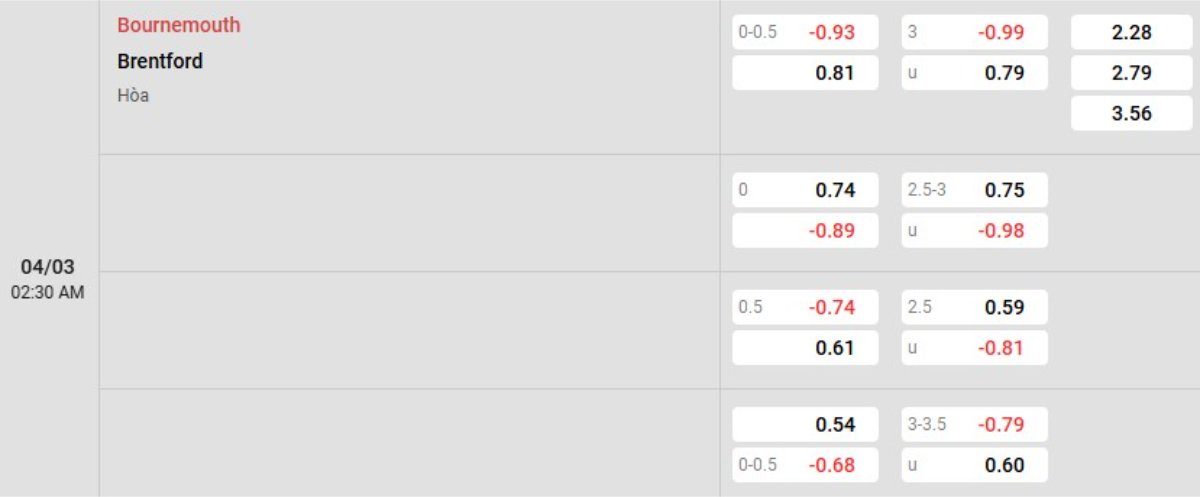Click the 04/03 02:30 AM match time
Viewport: 1200px width, 497px height.
click(48, 278)
